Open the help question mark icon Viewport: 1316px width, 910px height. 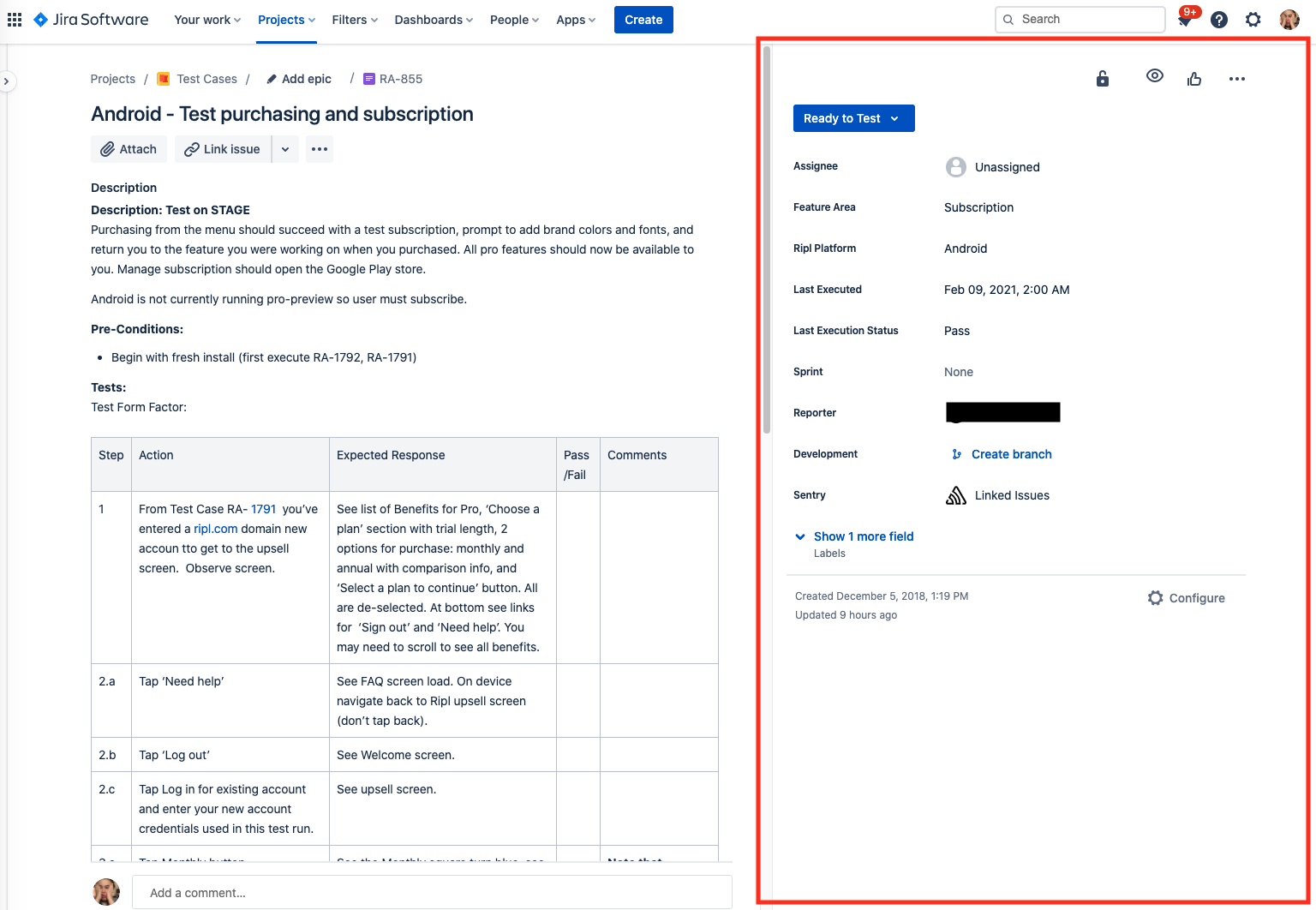click(x=1219, y=20)
